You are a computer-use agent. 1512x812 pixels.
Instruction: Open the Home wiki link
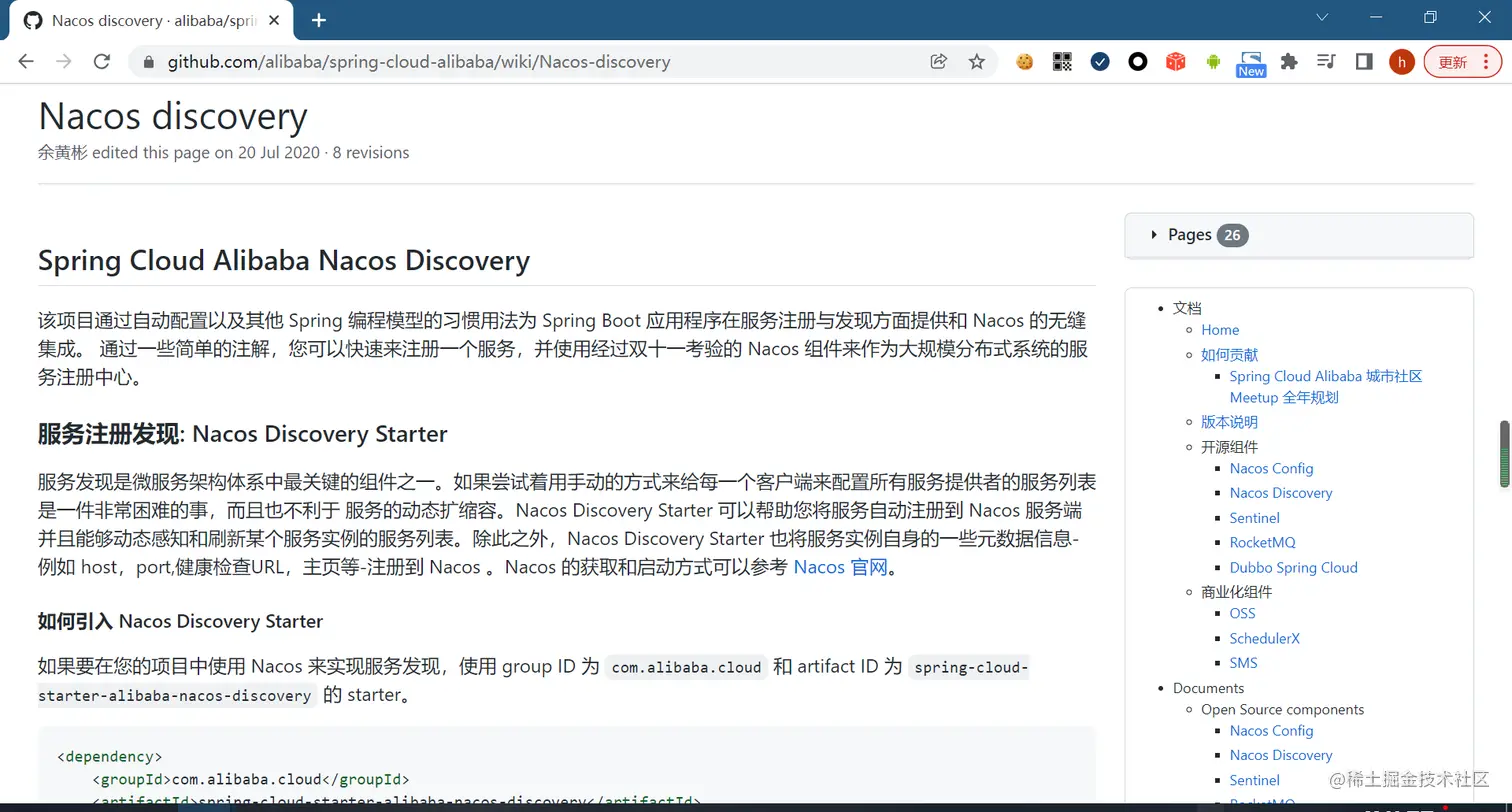click(x=1220, y=330)
